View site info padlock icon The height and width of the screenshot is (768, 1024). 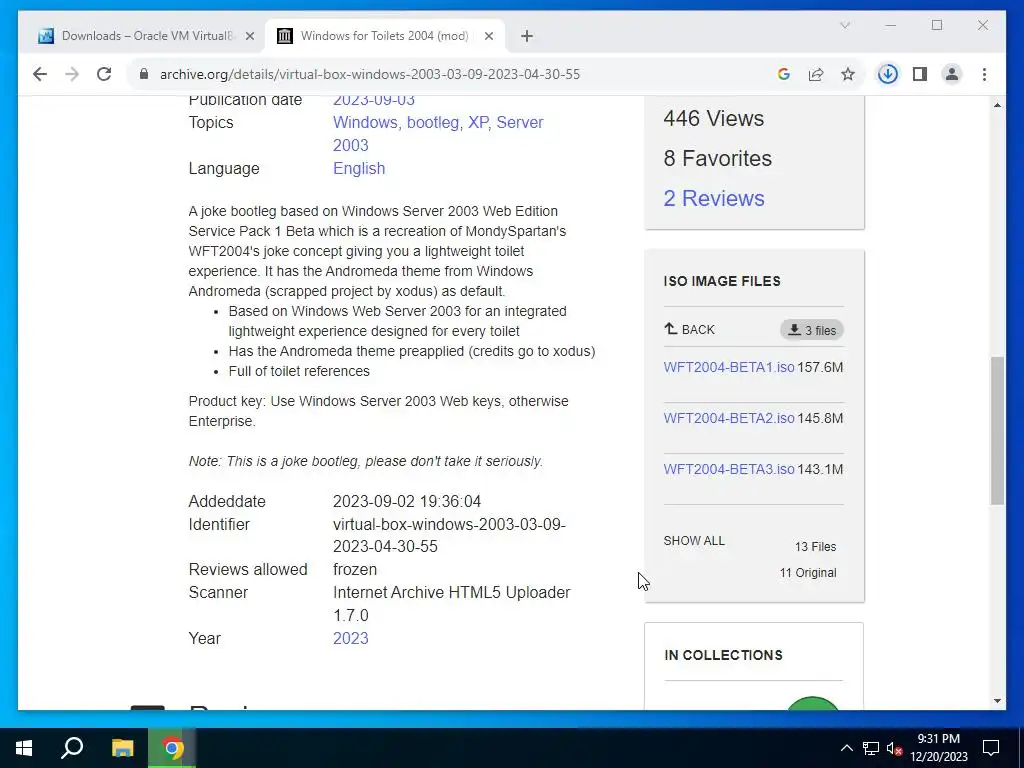coord(144,74)
